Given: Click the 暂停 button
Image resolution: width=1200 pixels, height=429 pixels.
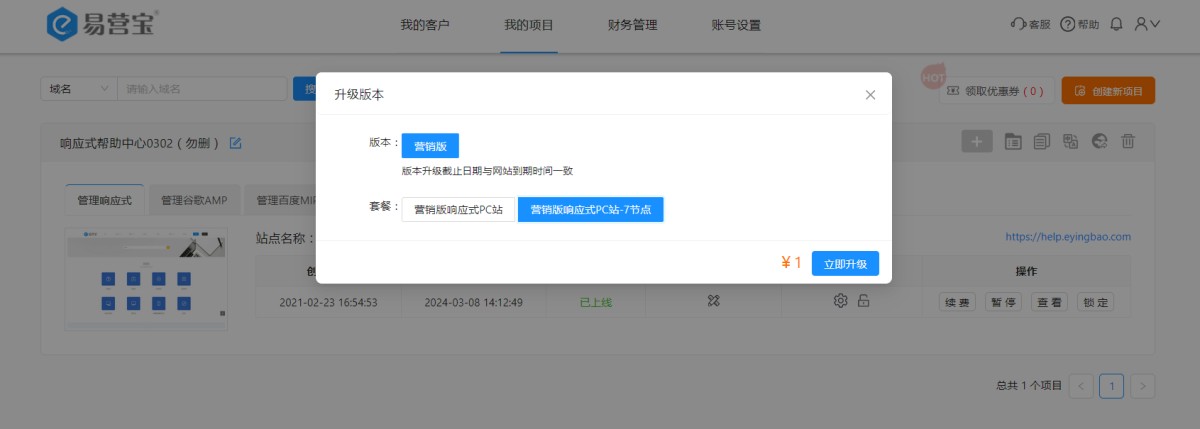Looking at the screenshot, I should 1004,302.
